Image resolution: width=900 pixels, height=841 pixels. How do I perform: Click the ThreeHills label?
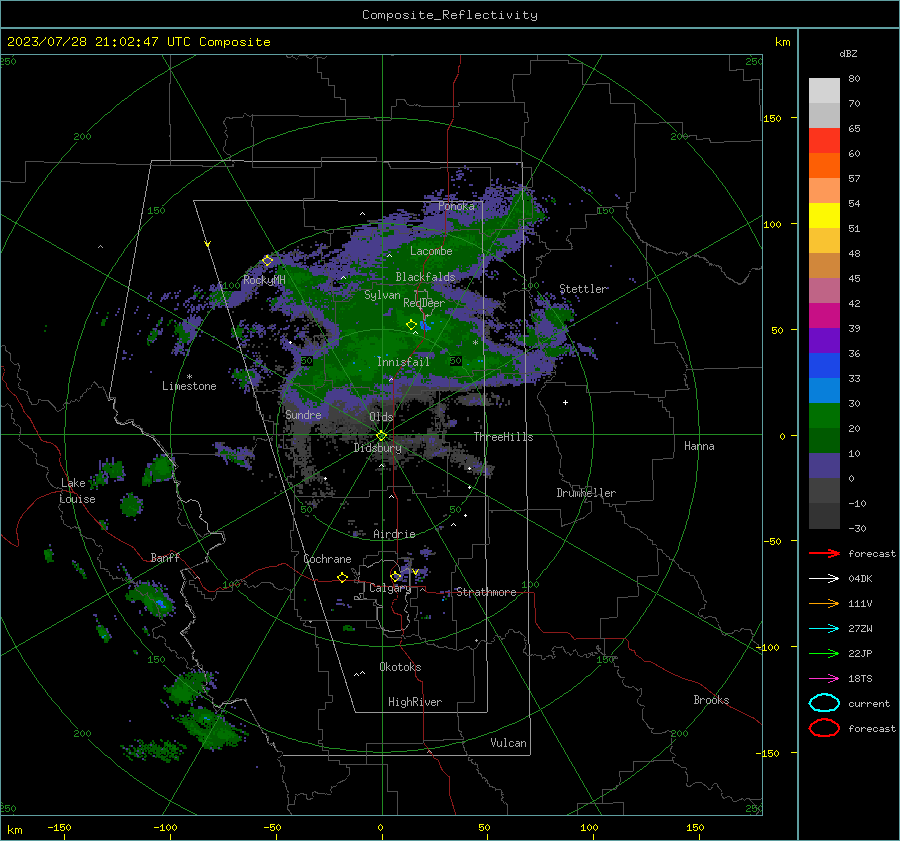coord(503,437)
